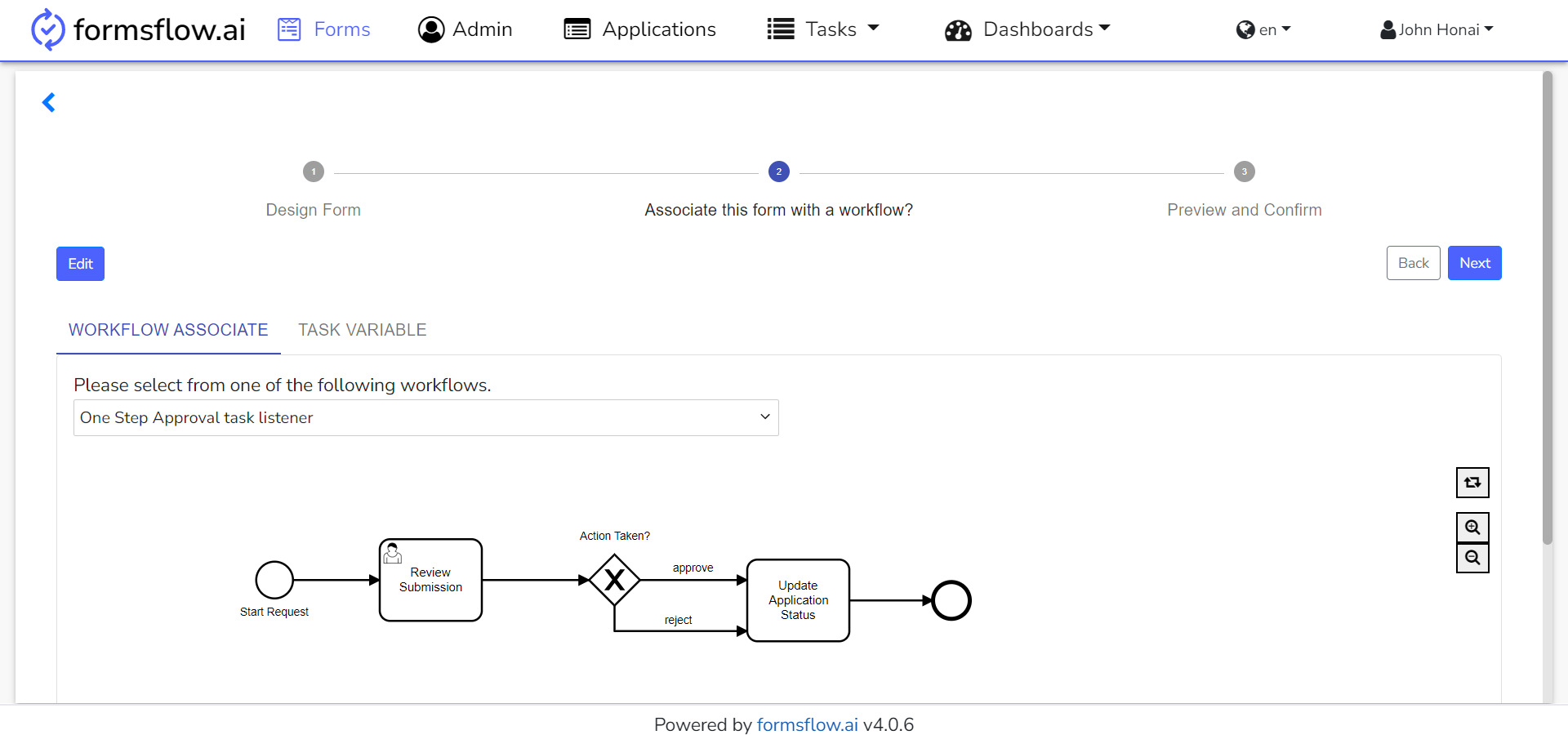Switch to the Task Variable tab
Image resolution: width=1568 pixels, height=735 pixels.
click(x=363, y=330)
